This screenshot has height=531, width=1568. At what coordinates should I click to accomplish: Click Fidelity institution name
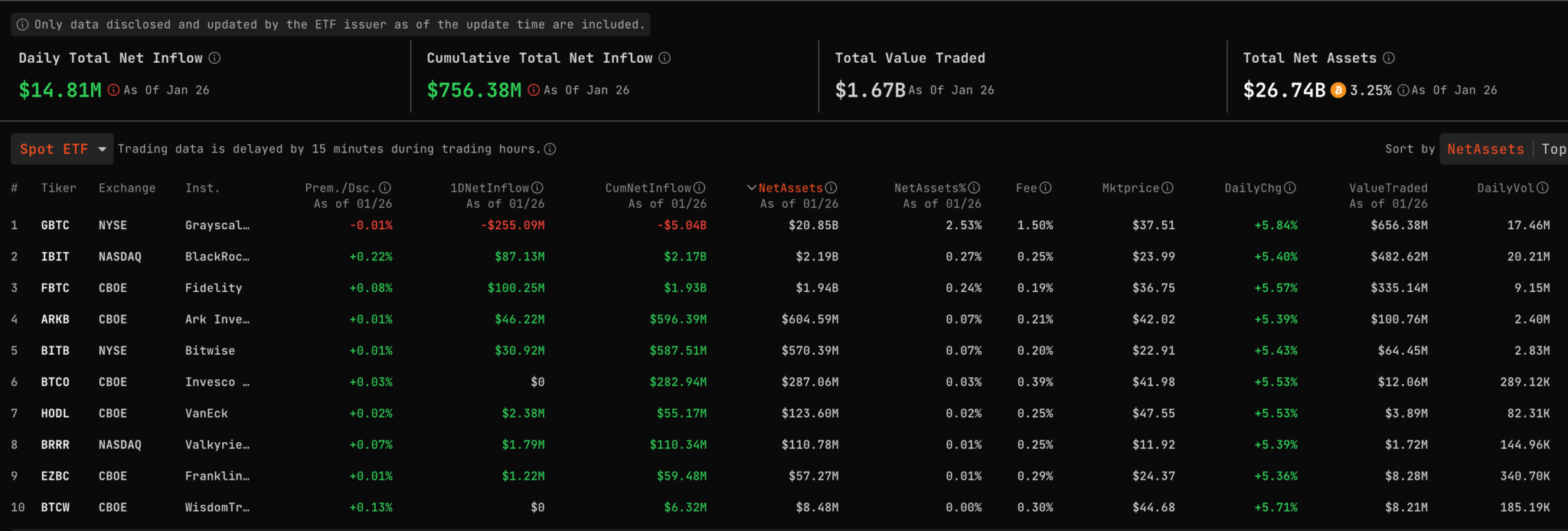[214, 288]
